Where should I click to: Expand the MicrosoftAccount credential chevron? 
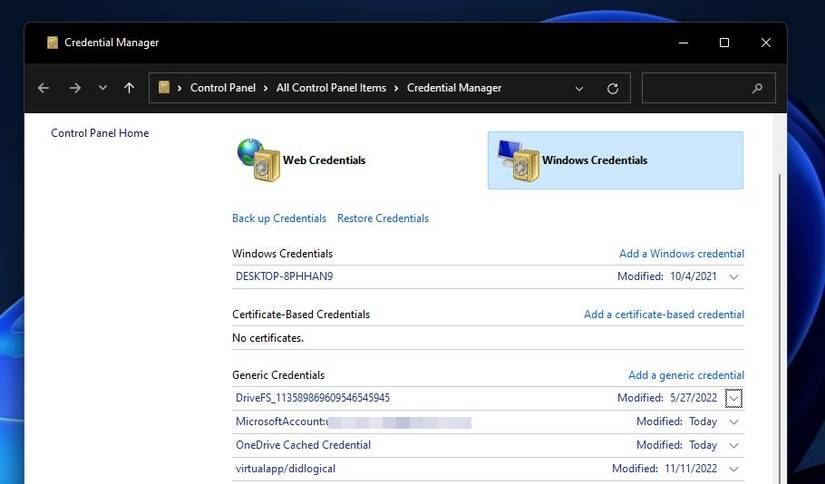734,422
